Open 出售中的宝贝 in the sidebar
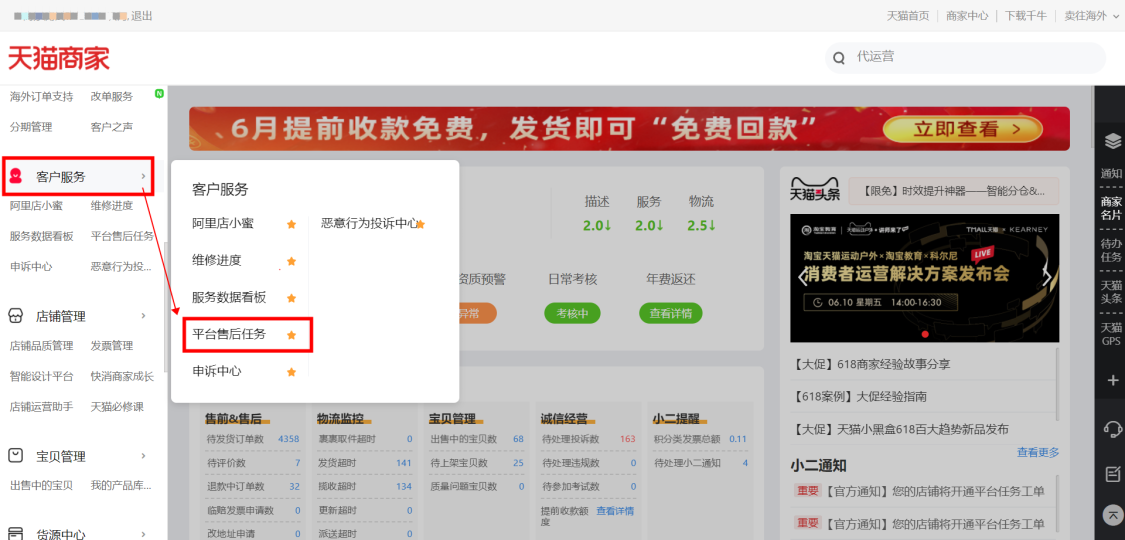Image resolution: width=1125 pixels, height=540 pixels. pyautogui.click(x=42, y=485)
